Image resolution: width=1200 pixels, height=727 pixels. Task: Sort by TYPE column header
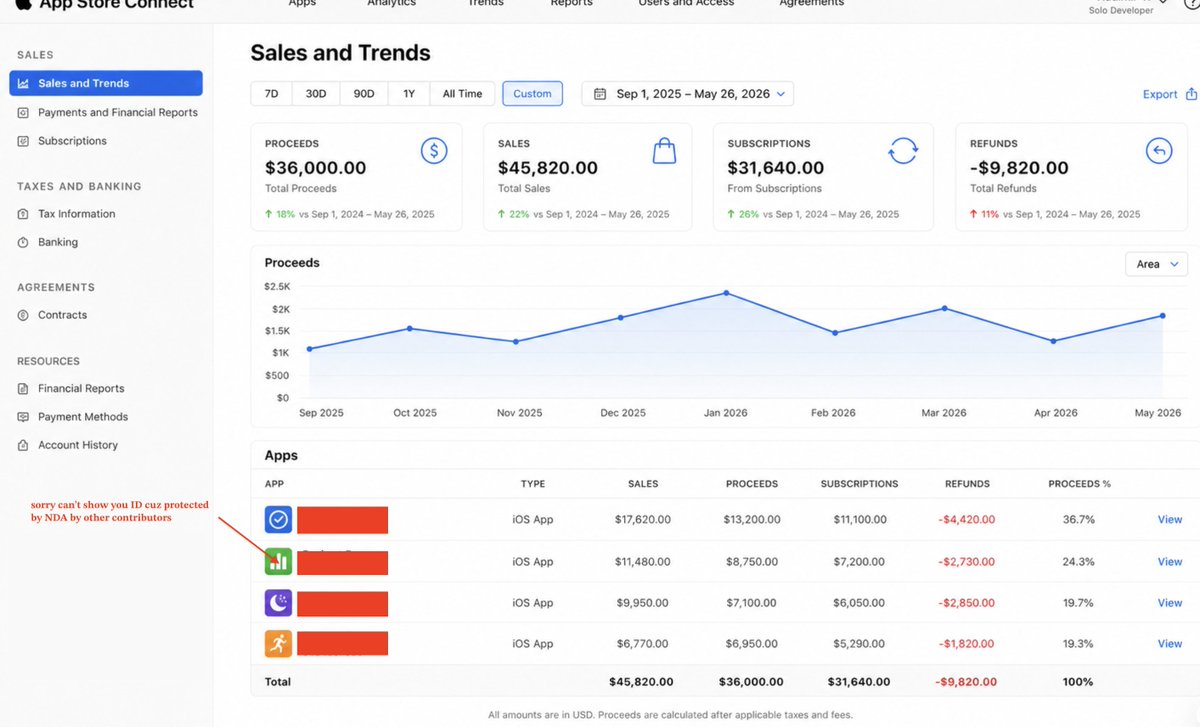pos(533,484)
